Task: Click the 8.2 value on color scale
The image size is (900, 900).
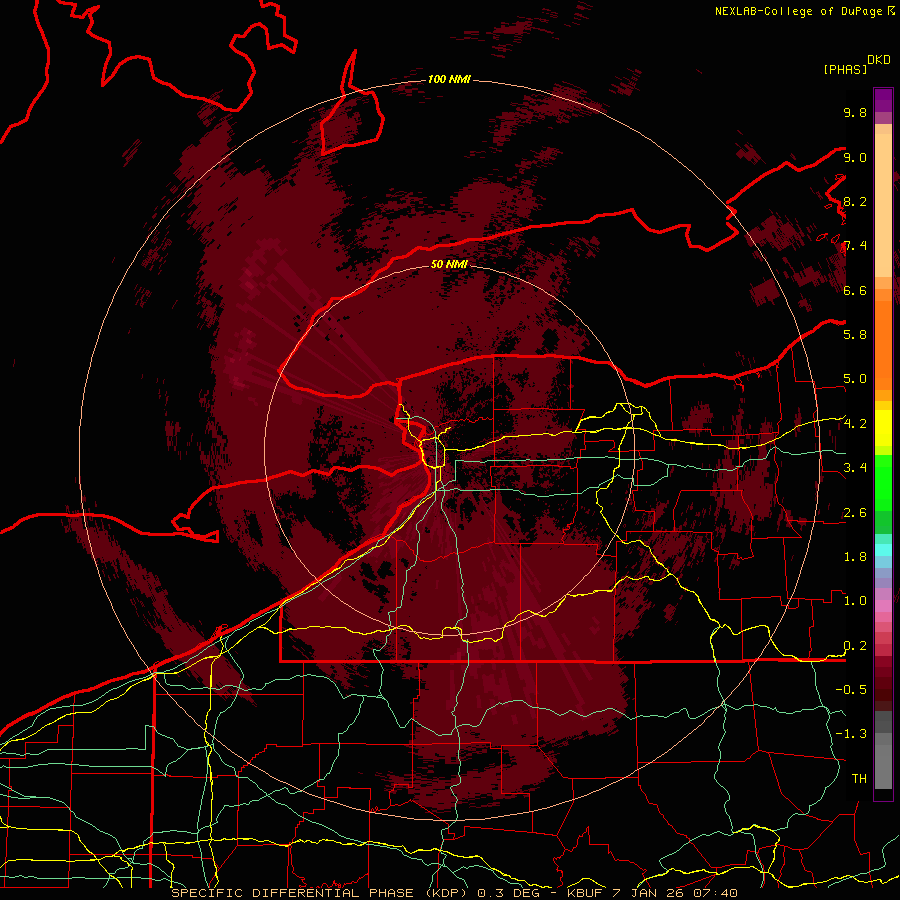Action: click(855, 201)
